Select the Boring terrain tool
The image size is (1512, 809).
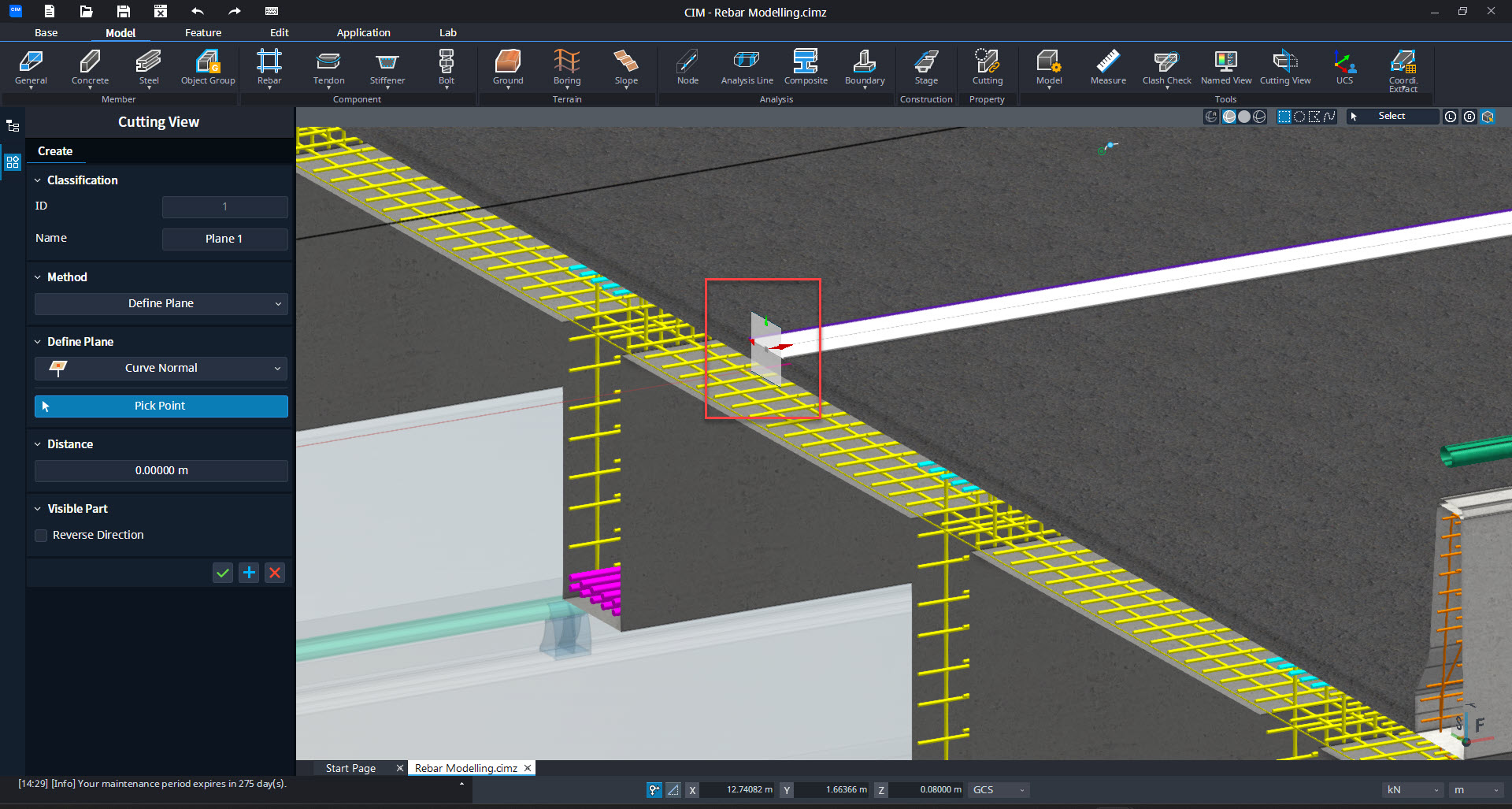click(567, 68)
